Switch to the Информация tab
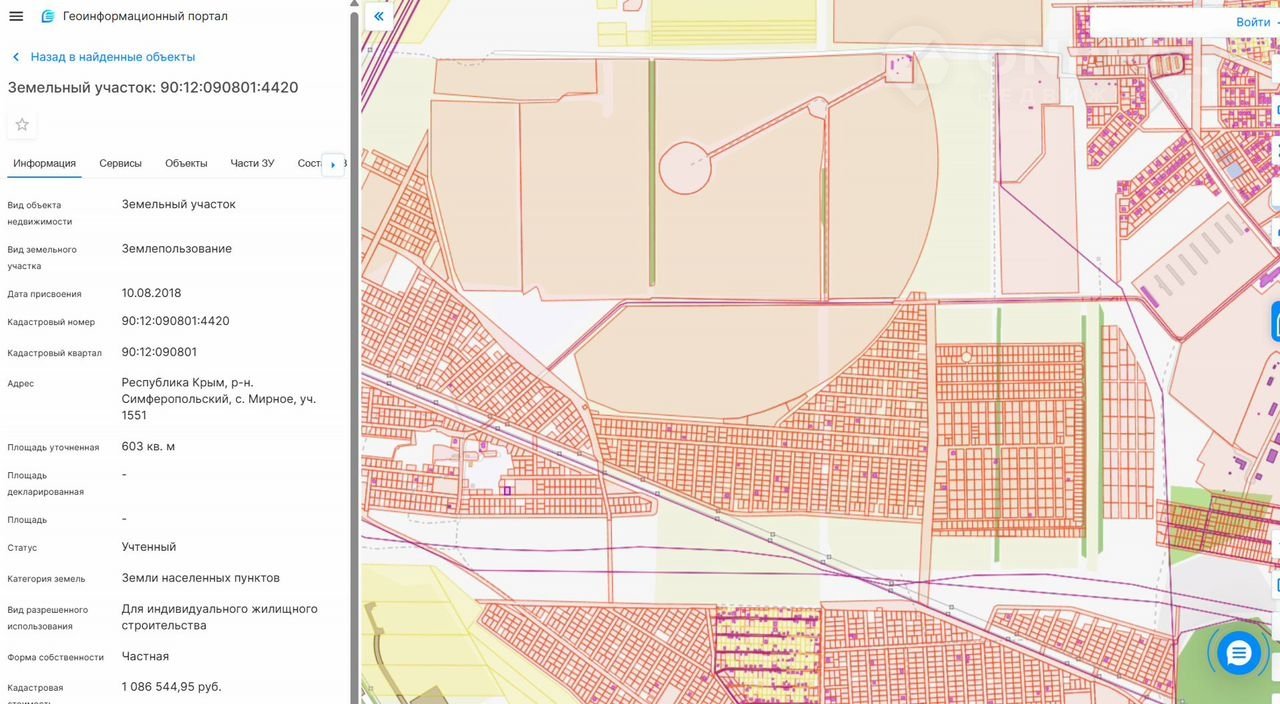The image size is (1280, 704). pos(44,163)
